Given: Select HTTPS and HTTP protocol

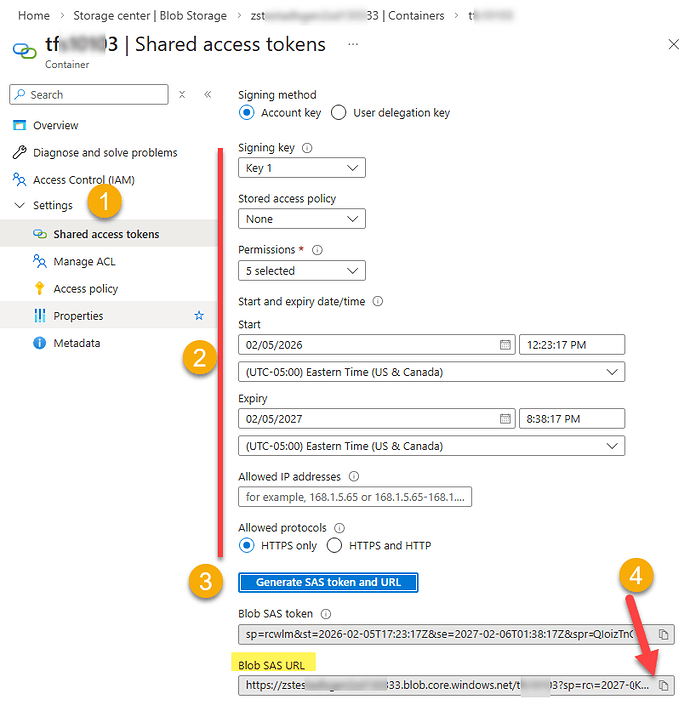Looking at the screenshot, I should click(335, 545).
